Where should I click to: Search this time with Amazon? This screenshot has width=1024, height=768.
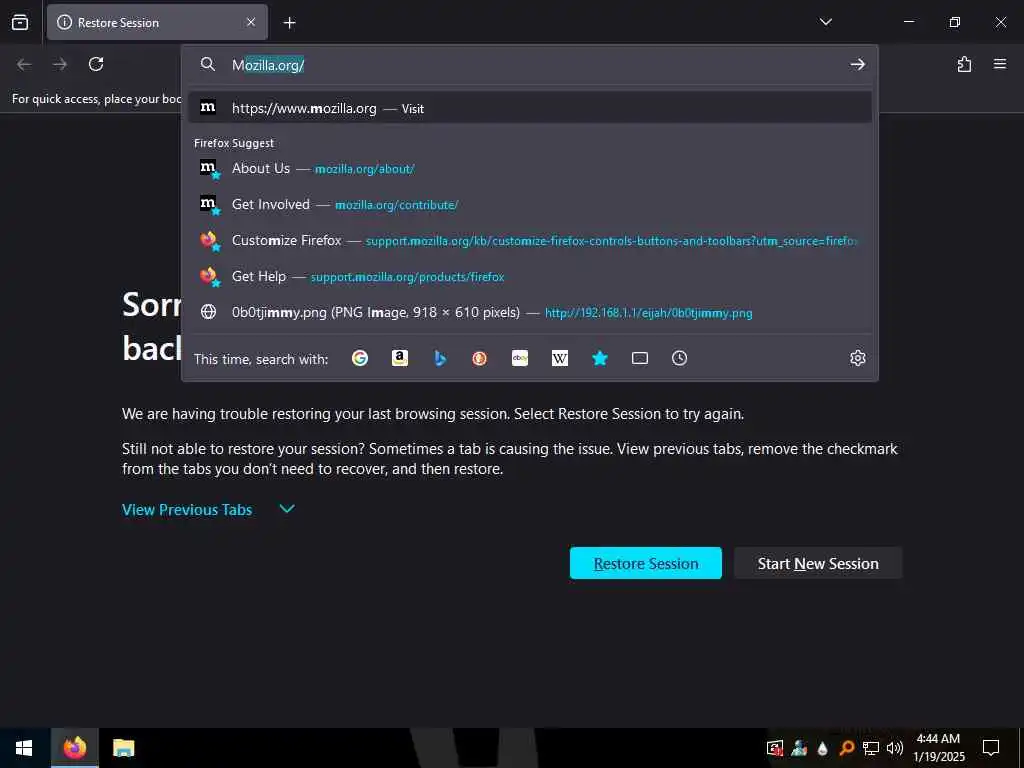400,358
